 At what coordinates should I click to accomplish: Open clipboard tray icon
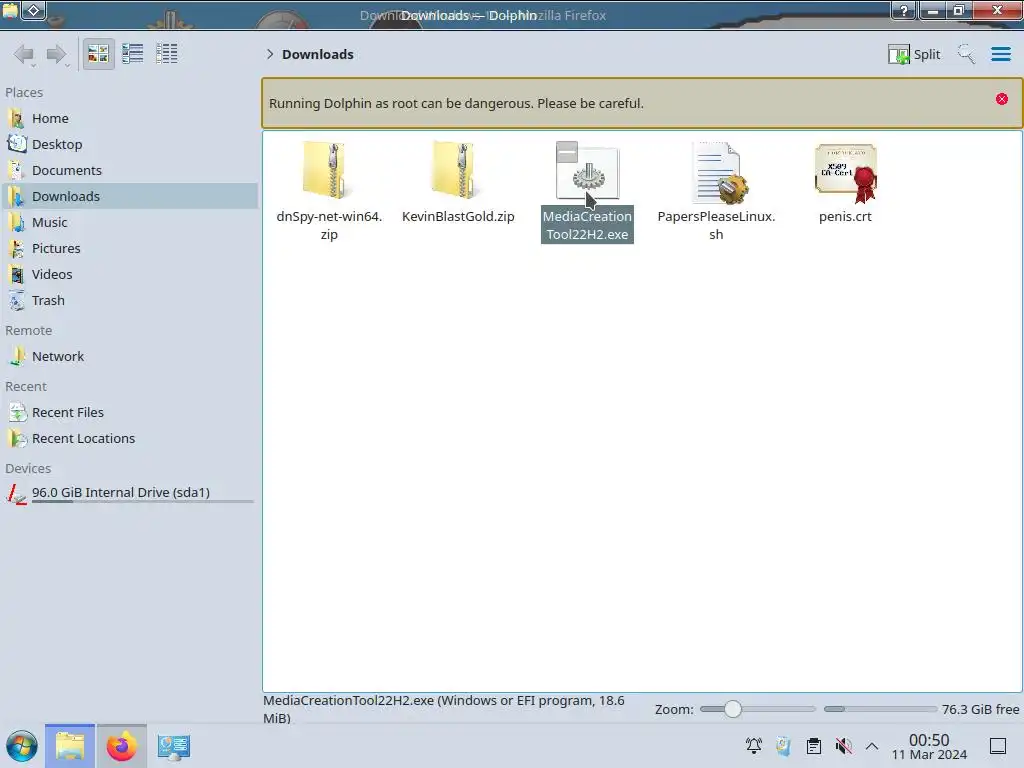(814, 746)
